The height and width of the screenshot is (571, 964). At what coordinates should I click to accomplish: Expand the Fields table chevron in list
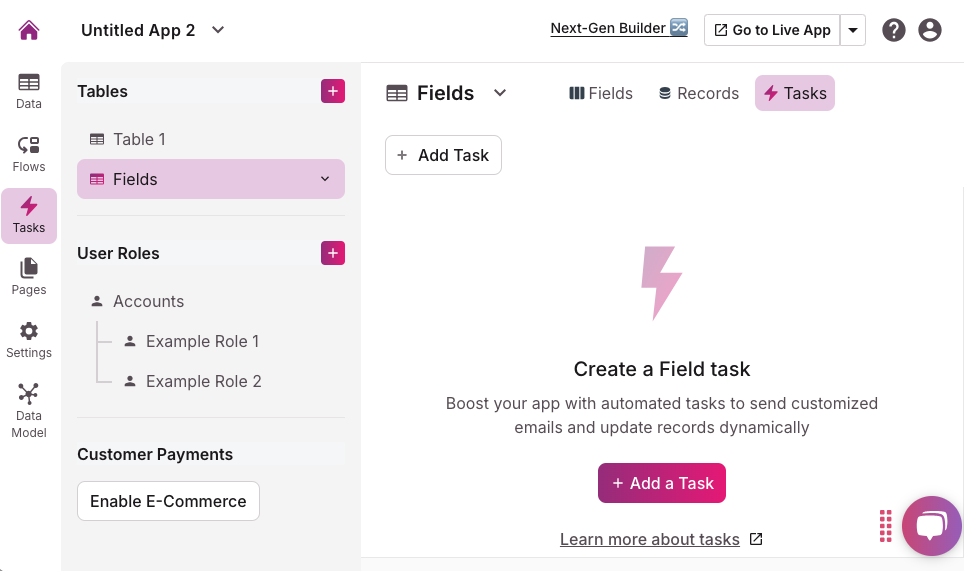[325, 179]
